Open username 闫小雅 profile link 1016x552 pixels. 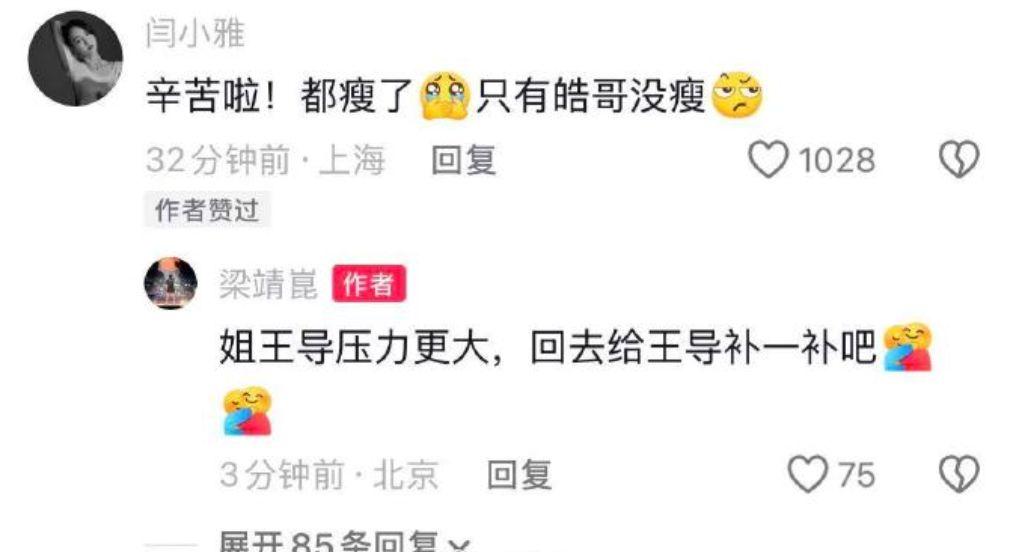pos(195,33)
